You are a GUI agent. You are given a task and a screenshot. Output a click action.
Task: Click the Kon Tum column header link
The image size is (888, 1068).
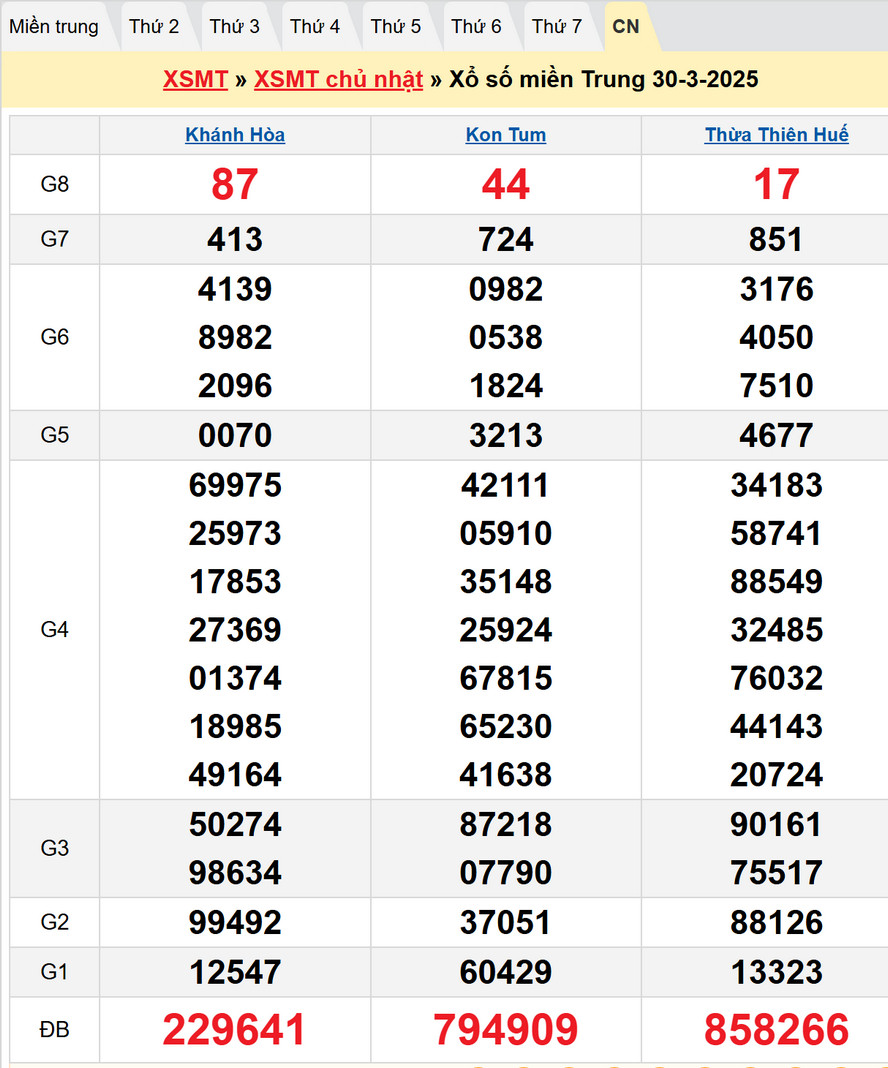point(506,135)
